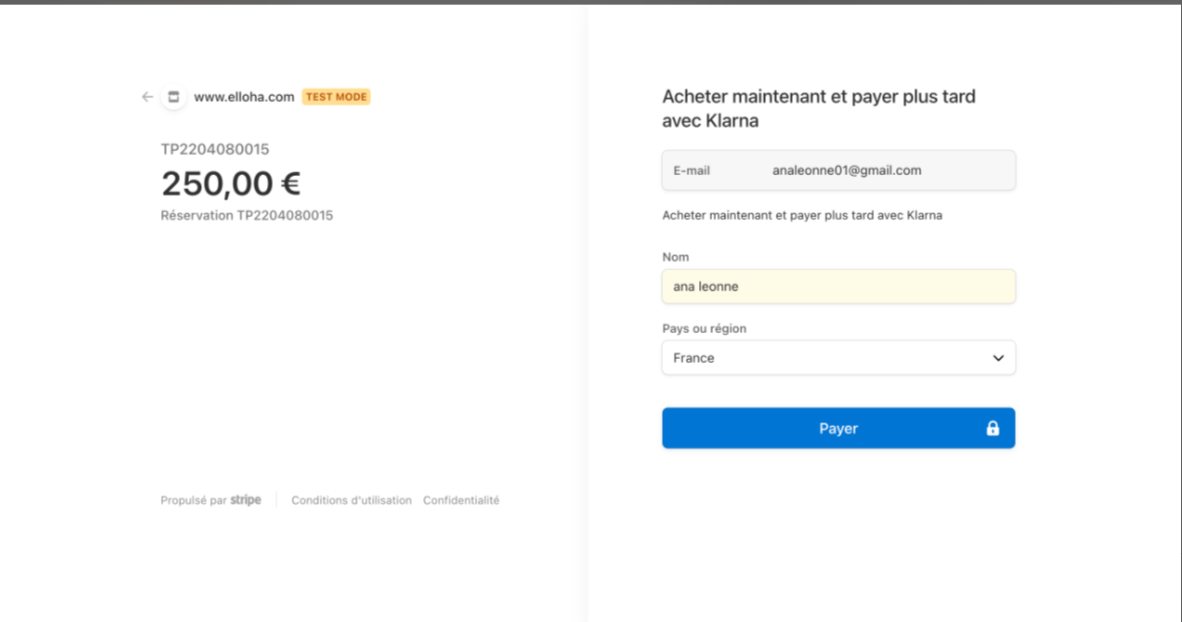Viewport: 1182px width, 622px height.
Task: Click the Propulsé par stripe link
Action: 210,500
